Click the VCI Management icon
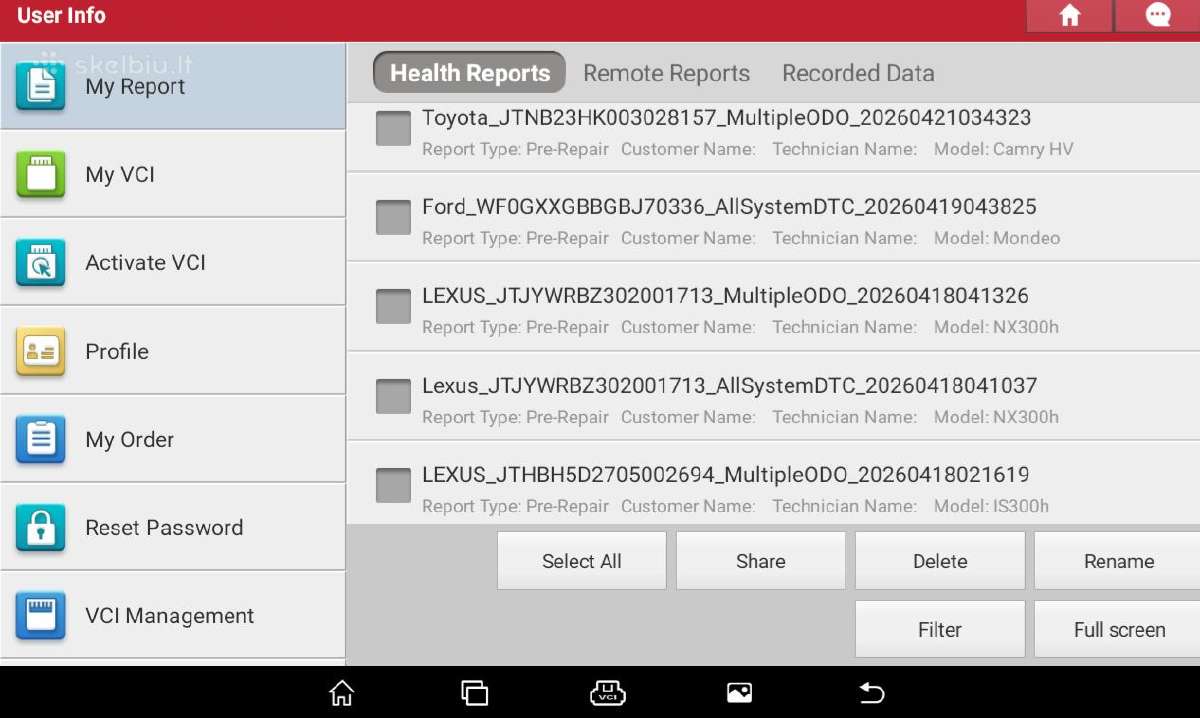 pos(41,616)
